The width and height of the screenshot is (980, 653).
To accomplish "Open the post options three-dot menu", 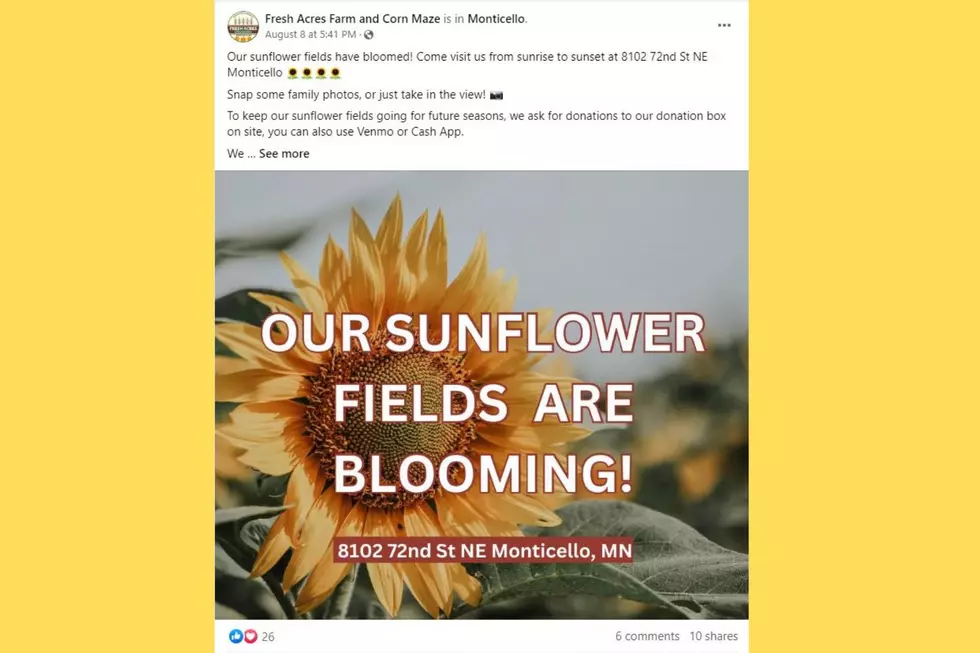I will pyautogui.click(x=724, y=26).
